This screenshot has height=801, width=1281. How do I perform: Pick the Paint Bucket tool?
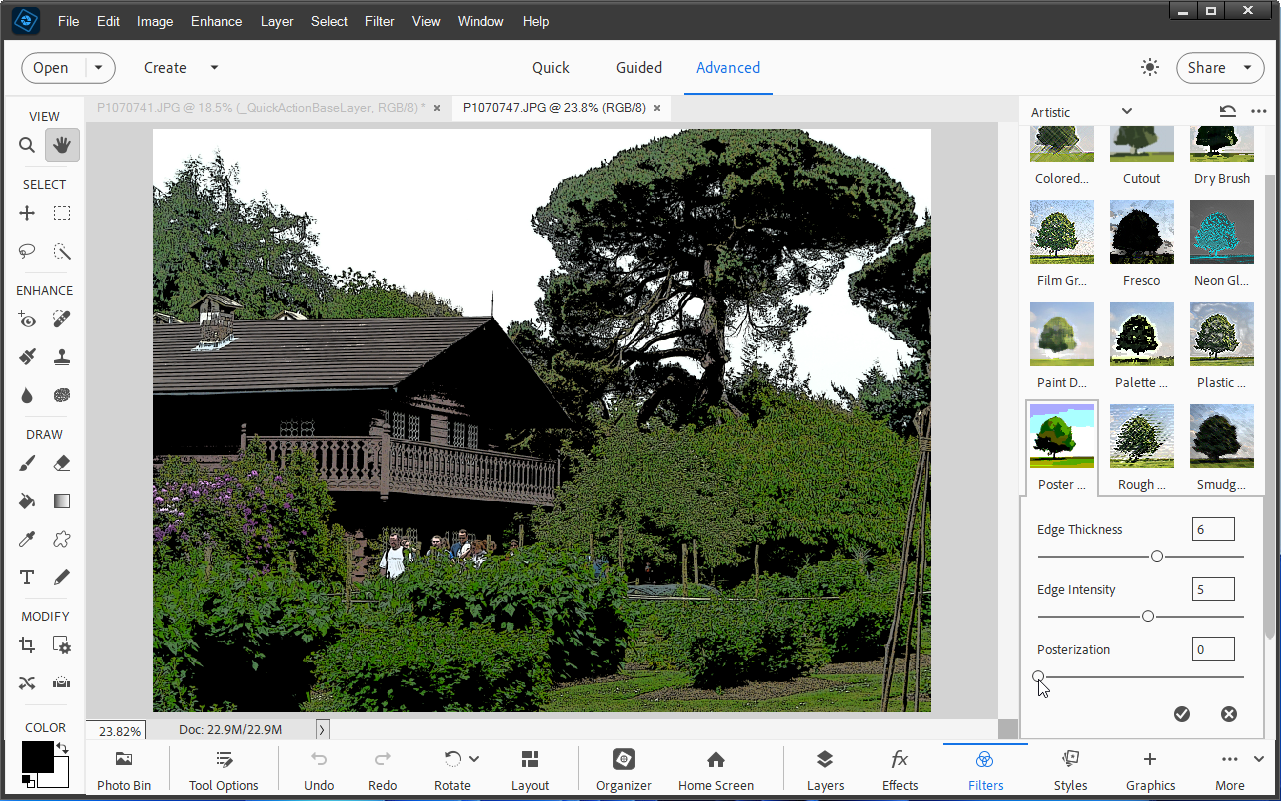coord(27,501)
